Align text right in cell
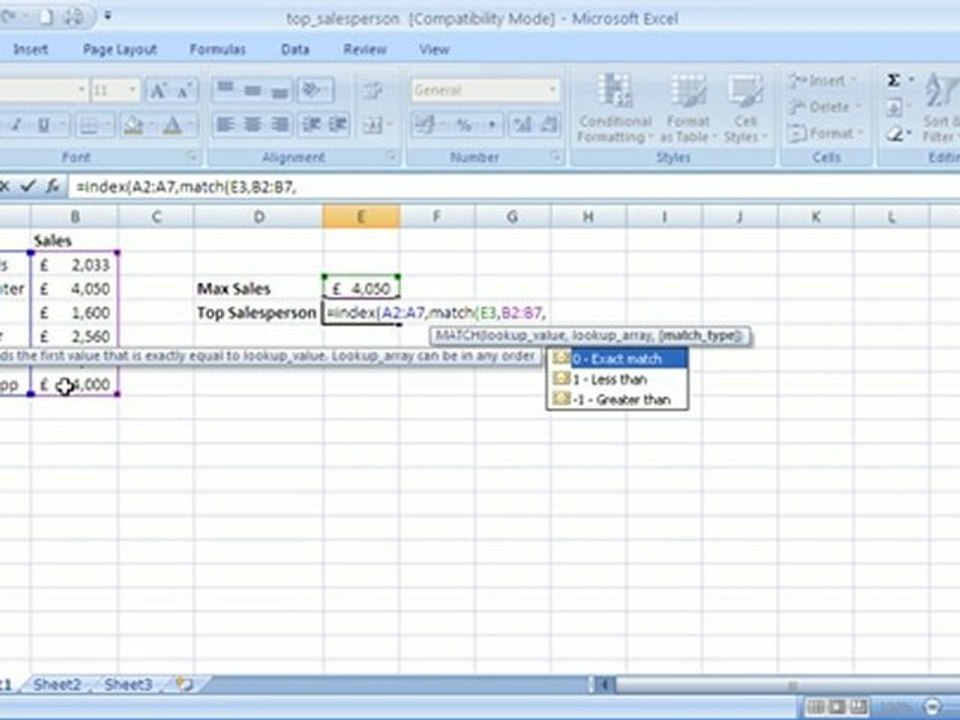Screen dimensions: 960x720 pos(279,125)
